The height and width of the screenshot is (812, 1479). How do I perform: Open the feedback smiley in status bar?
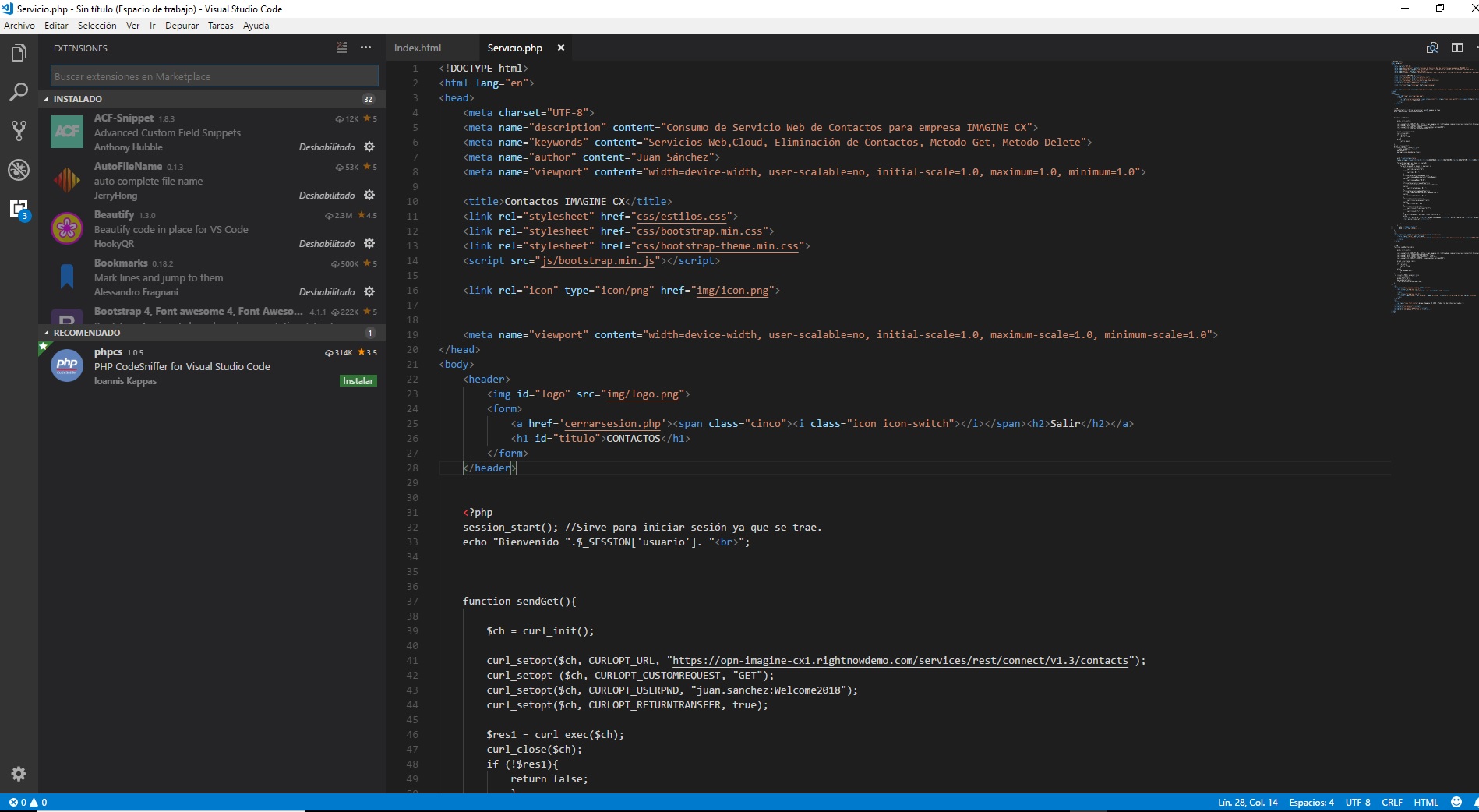[1456, 802]
